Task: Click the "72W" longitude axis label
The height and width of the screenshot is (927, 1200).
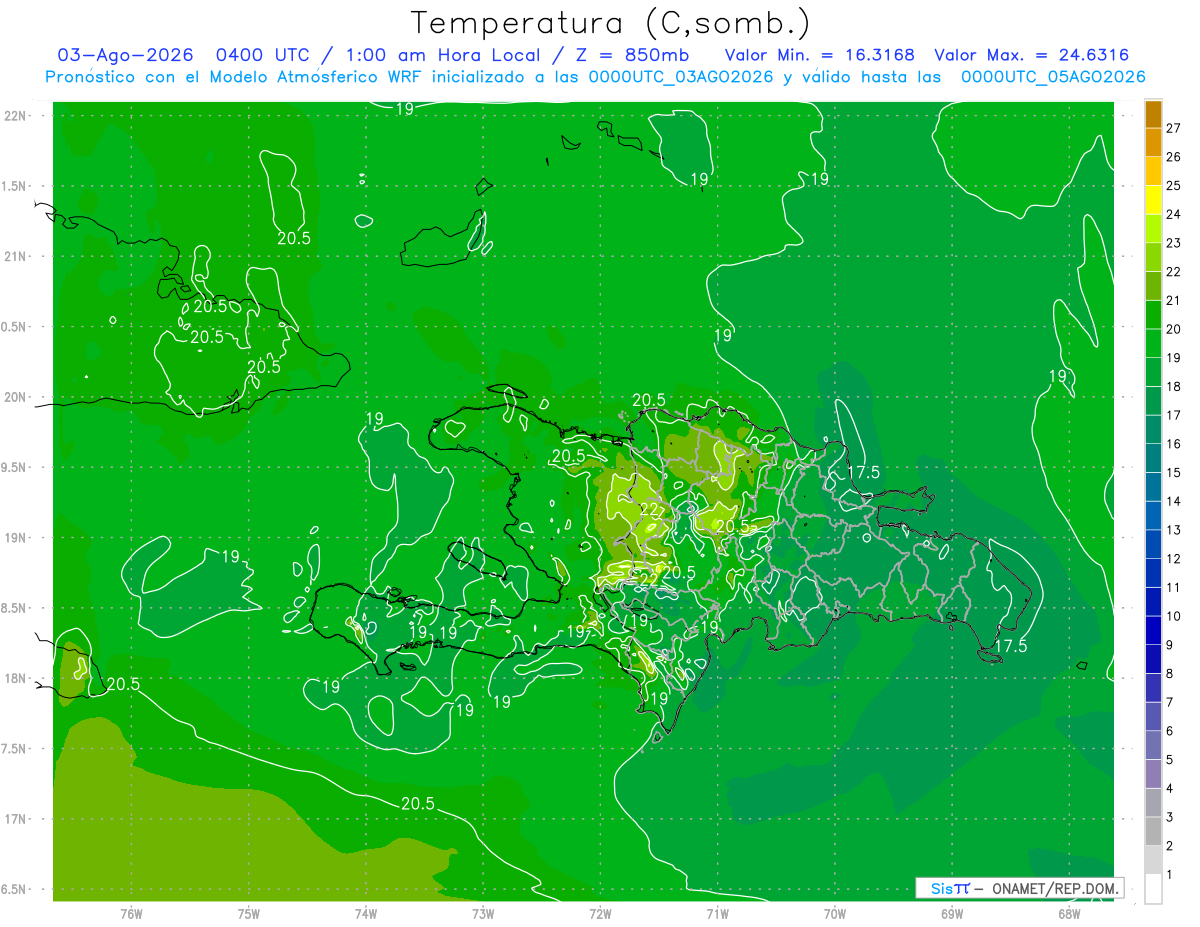Action: pyautogui.click(x=600, y=913)
